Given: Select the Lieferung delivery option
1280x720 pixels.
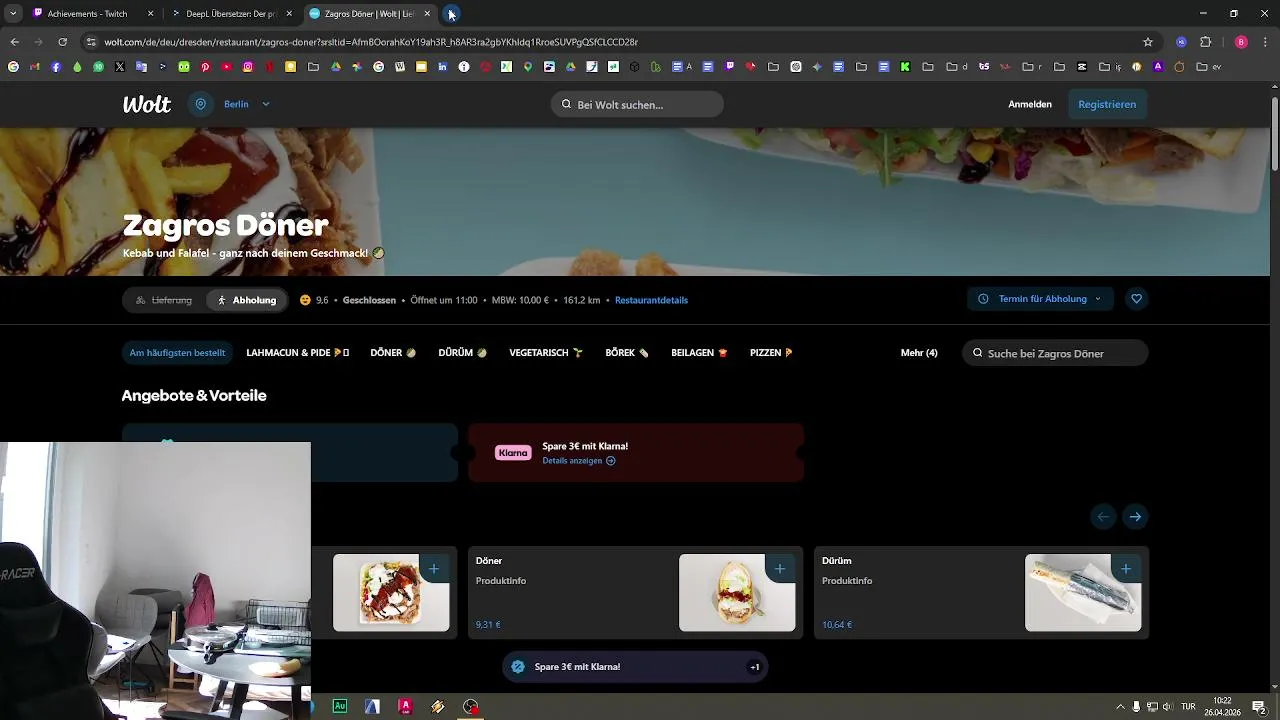Looking at the screenshot, I should click(163, 300).
